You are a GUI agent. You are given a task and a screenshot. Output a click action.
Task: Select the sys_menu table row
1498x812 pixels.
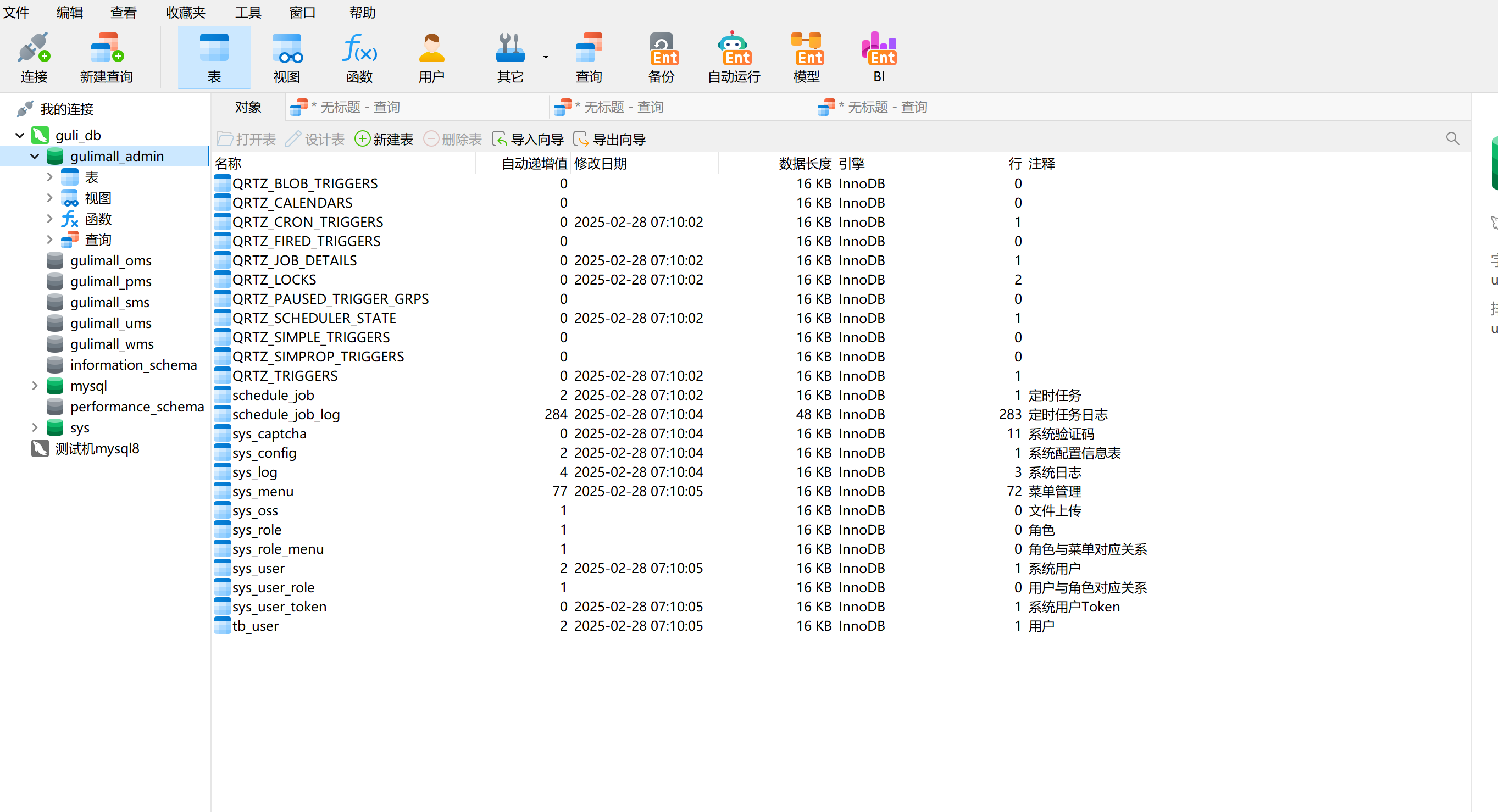tap(263, 492)
